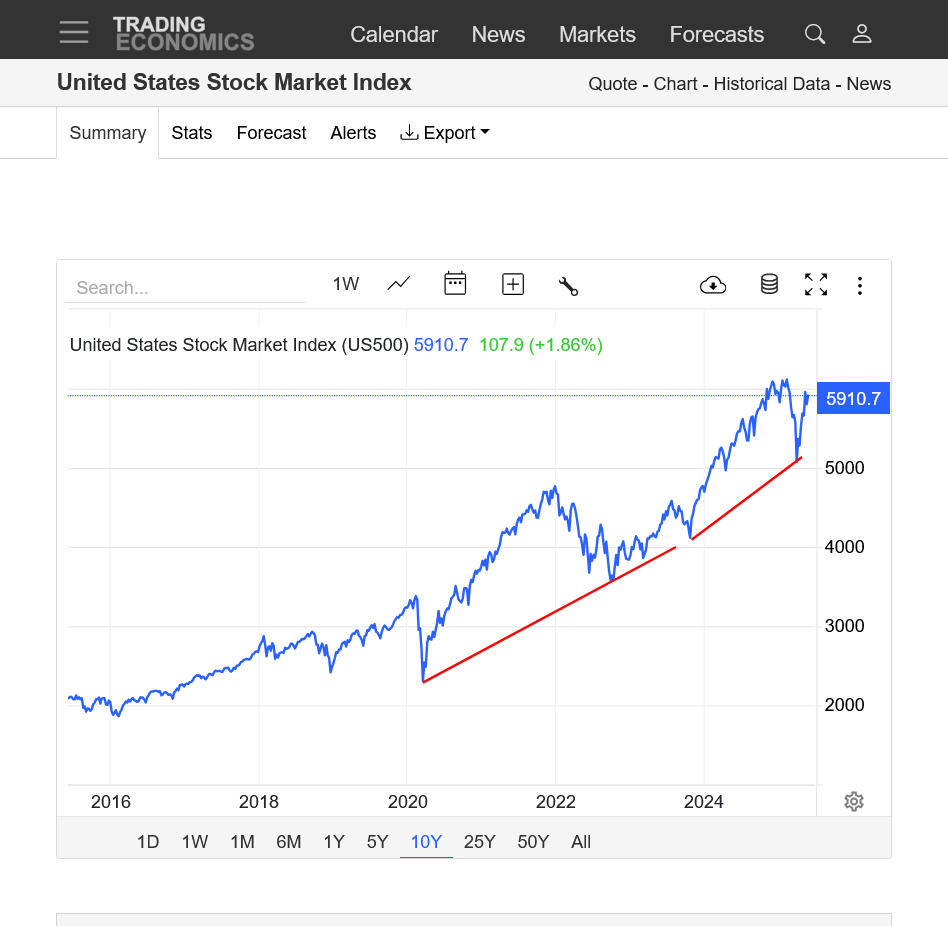Open the three-dot chart options menu
The image size is (948, 926).
(x=860, y=286)
